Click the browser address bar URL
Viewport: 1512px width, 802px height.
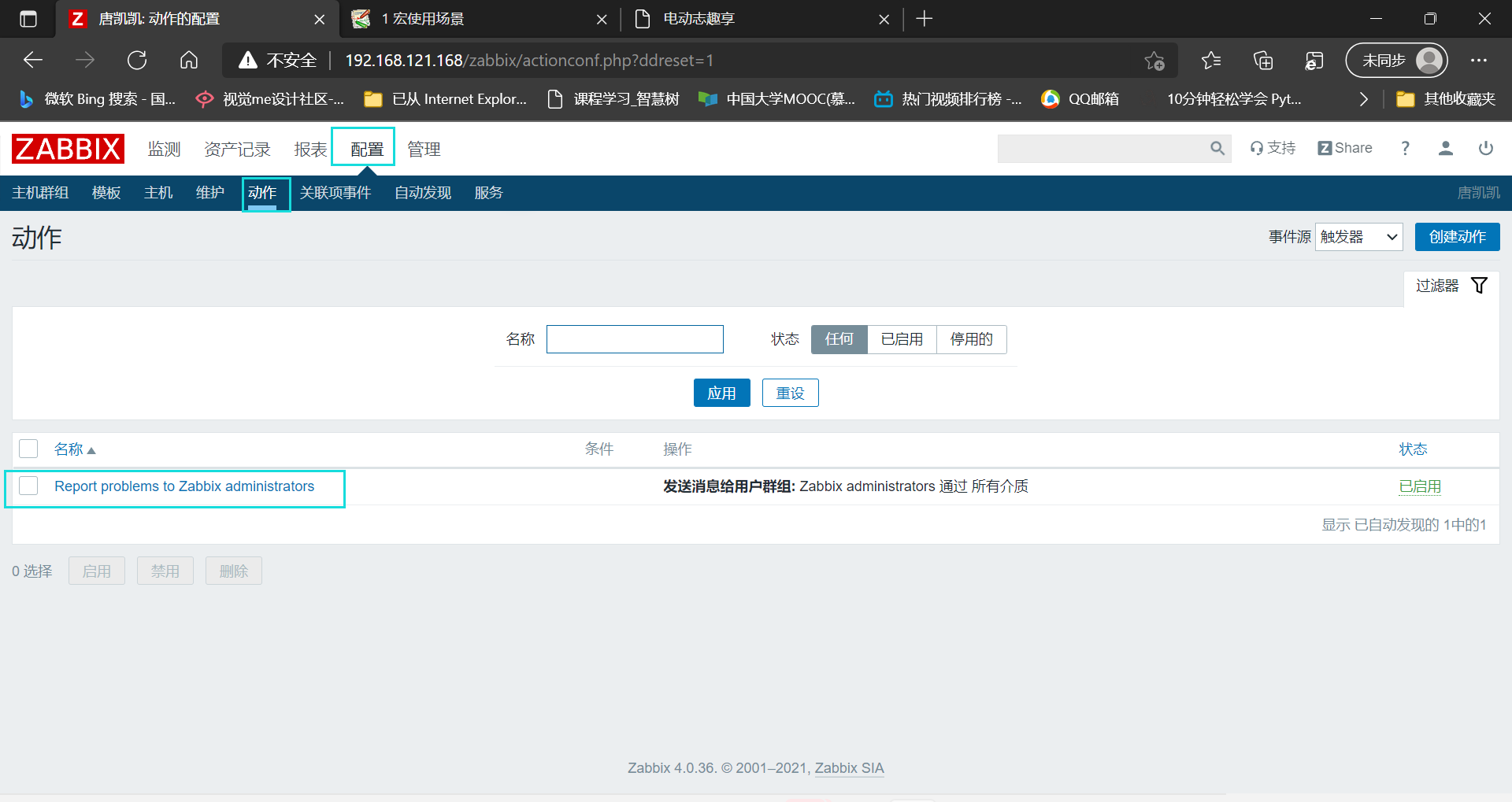529,61
